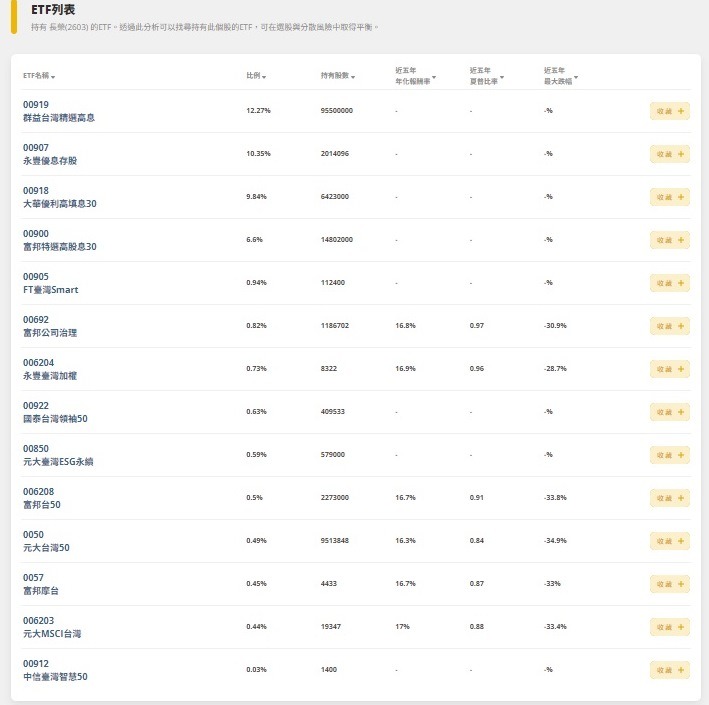Add 006203 元大MSCI台灣 to favorites
Viewport: 709px width, 705px height.
[670, 627]
